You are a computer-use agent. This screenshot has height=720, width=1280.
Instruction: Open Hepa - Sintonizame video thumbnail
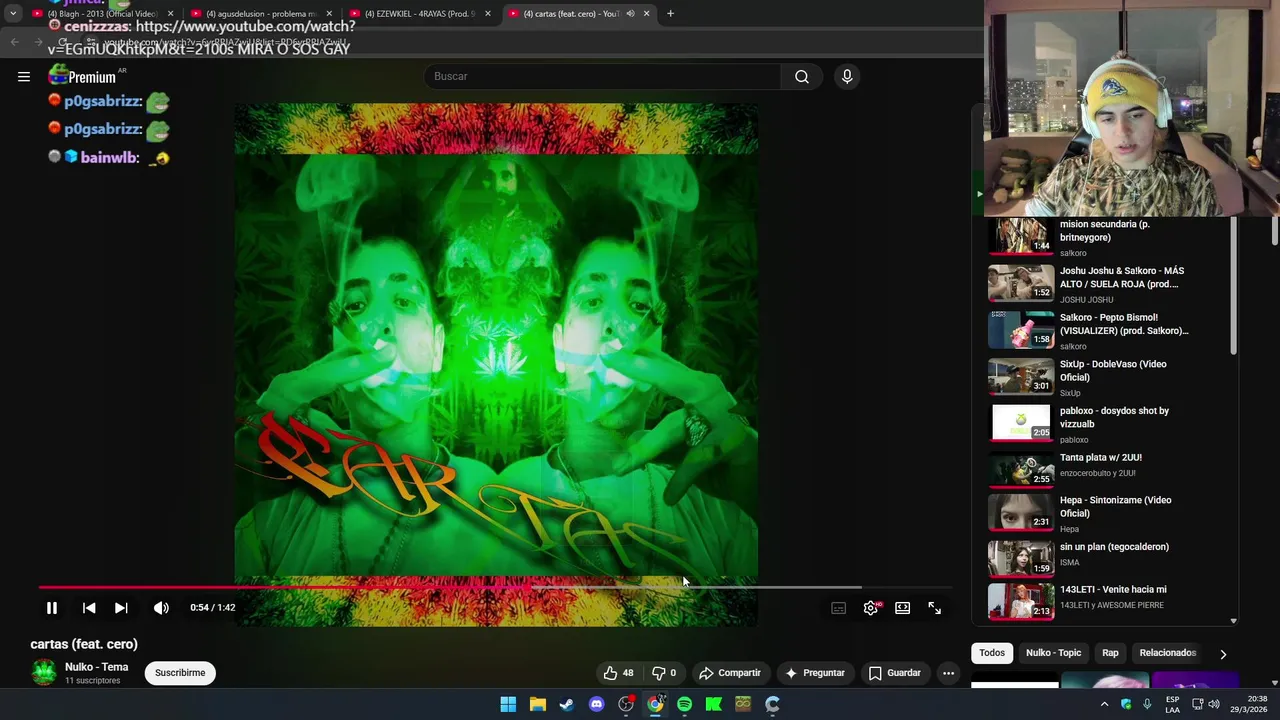pos(1021,513)
